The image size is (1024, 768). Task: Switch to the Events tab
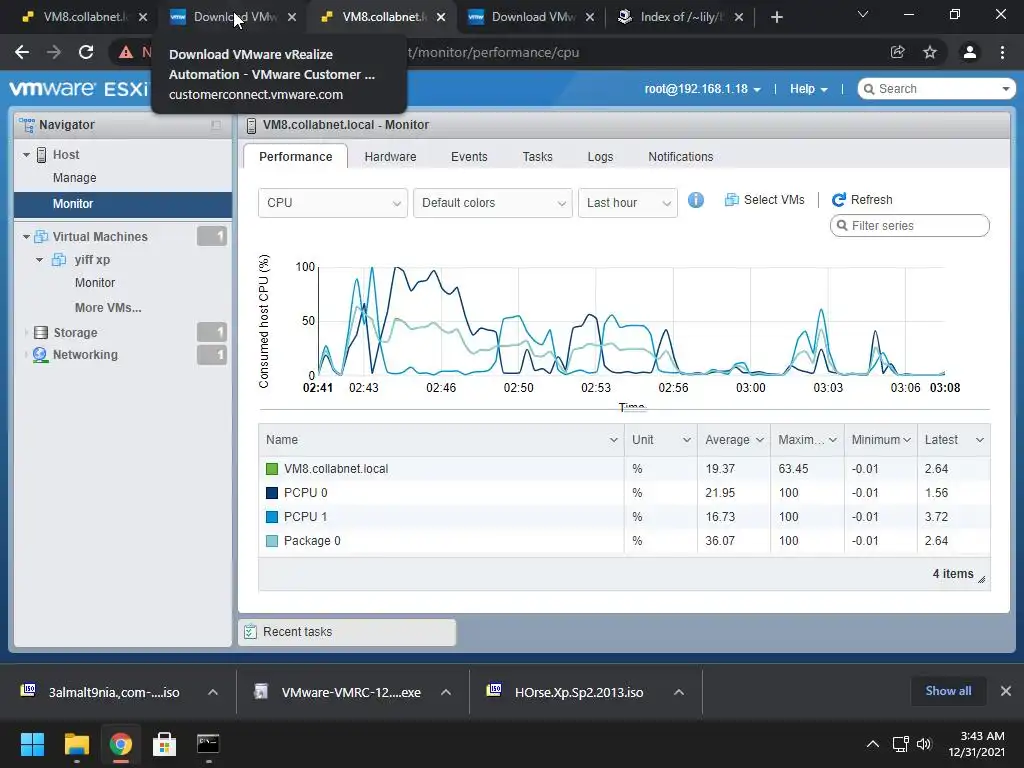469,157
